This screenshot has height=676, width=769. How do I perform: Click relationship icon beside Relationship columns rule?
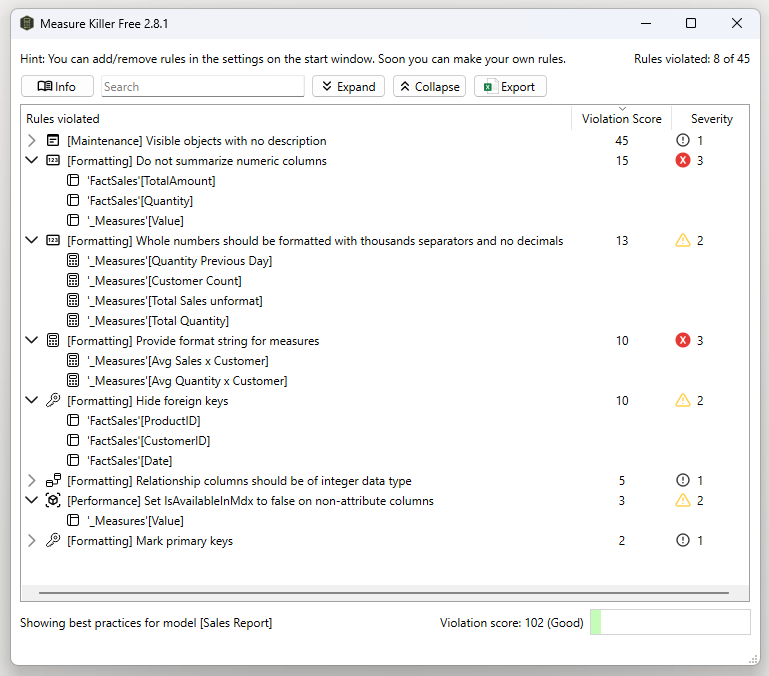tap(53, 480)
